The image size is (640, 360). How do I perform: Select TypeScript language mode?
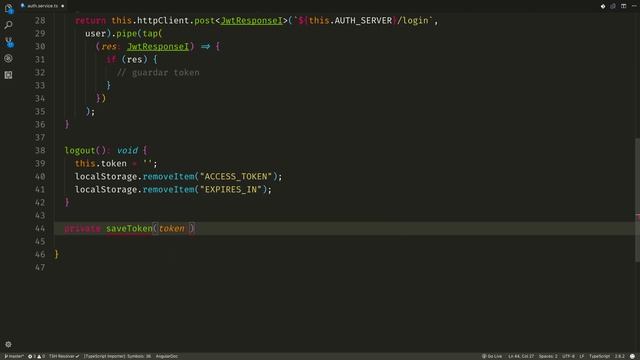coord(599,356)
